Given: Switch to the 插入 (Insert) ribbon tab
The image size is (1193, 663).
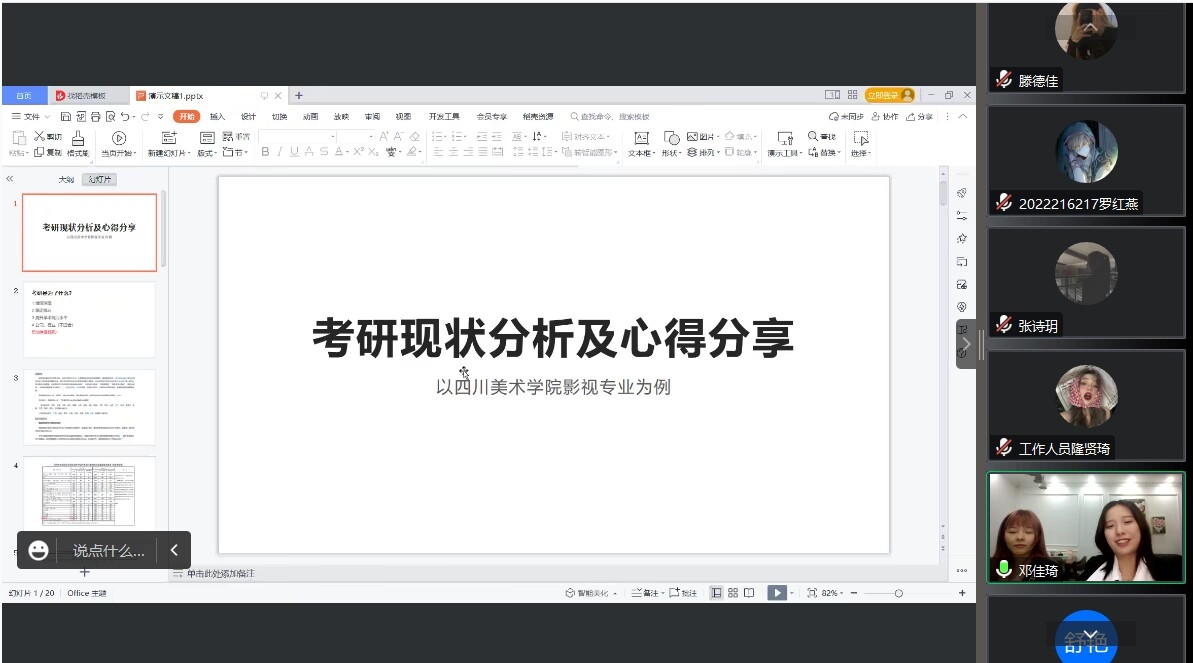Looking at the screenshot, I should pos(217,117).
